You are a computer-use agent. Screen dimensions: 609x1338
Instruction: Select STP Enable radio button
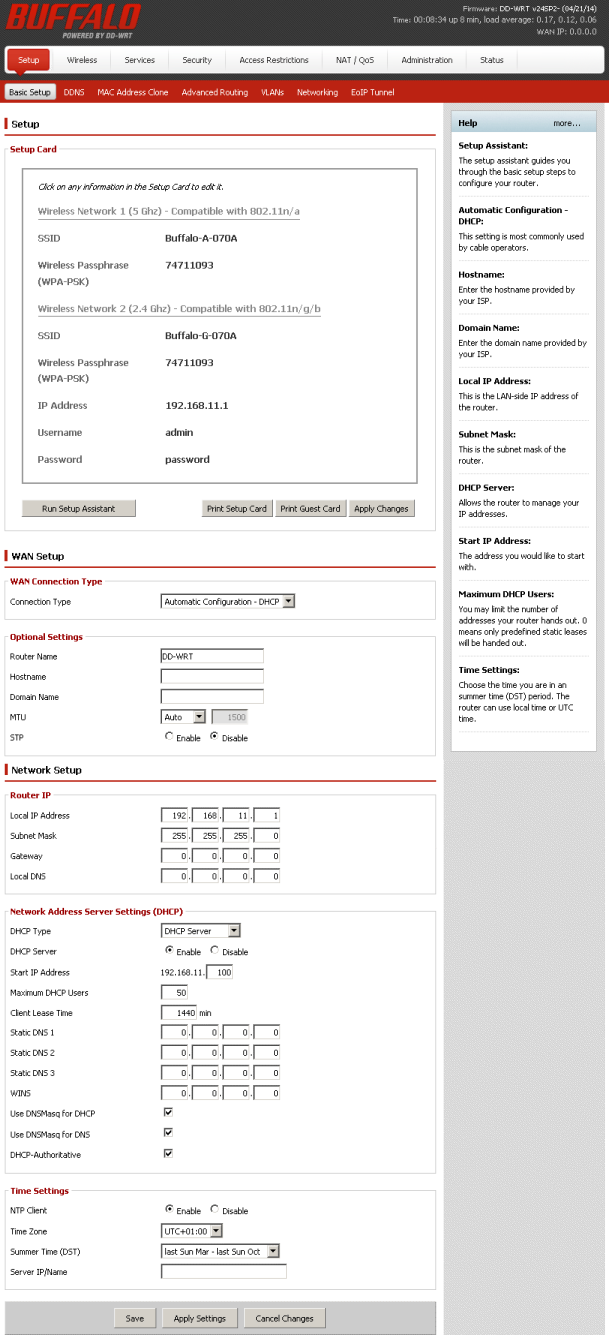[x=168, y=737]
